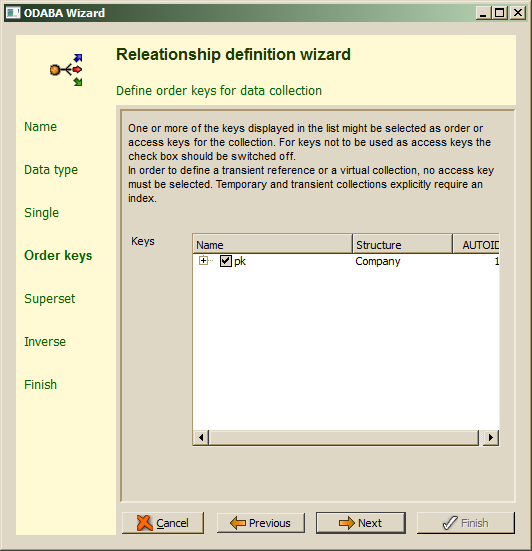The width and height of the screenshot is (532, 551).
Task: Click the orange left arrow Previous icon
Action: 238,523
